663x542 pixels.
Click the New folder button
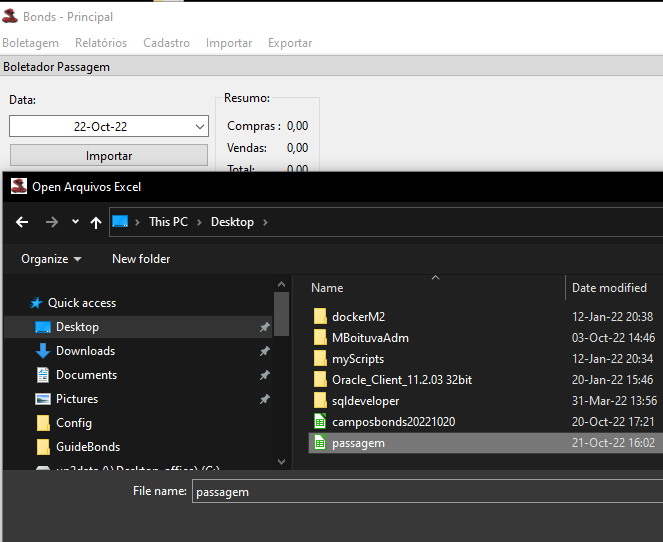[141, 259]
